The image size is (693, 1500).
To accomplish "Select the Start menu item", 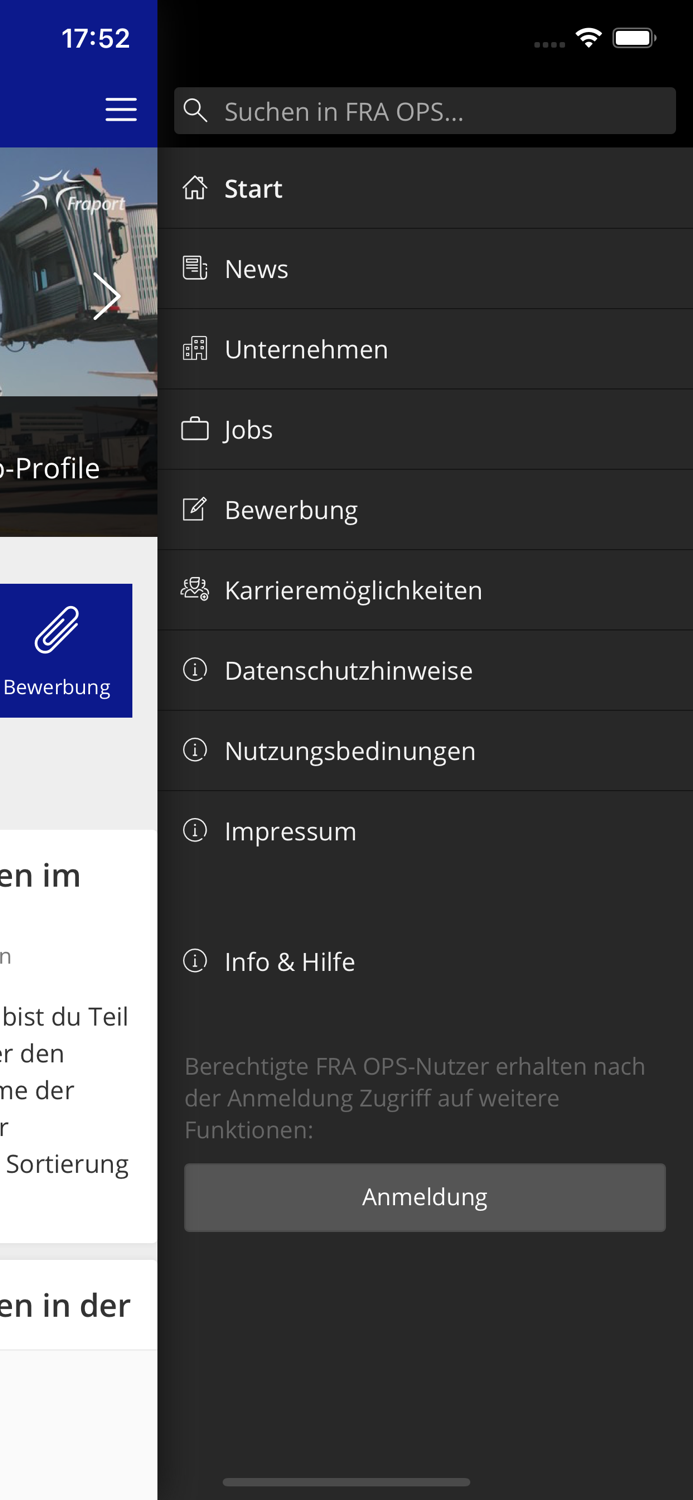I will coord(253,187).
